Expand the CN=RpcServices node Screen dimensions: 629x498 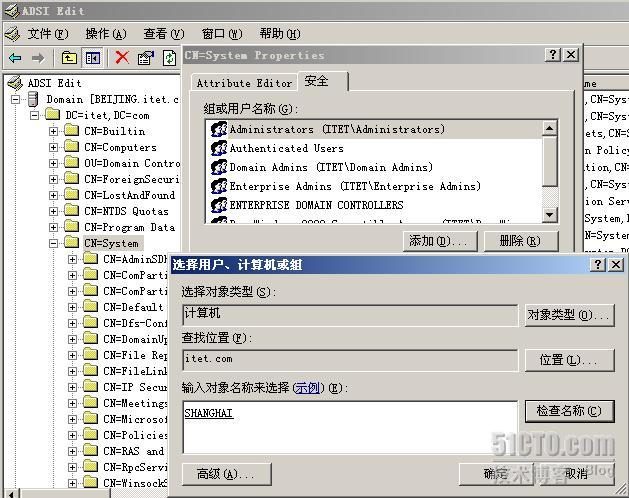pos(72,468)
